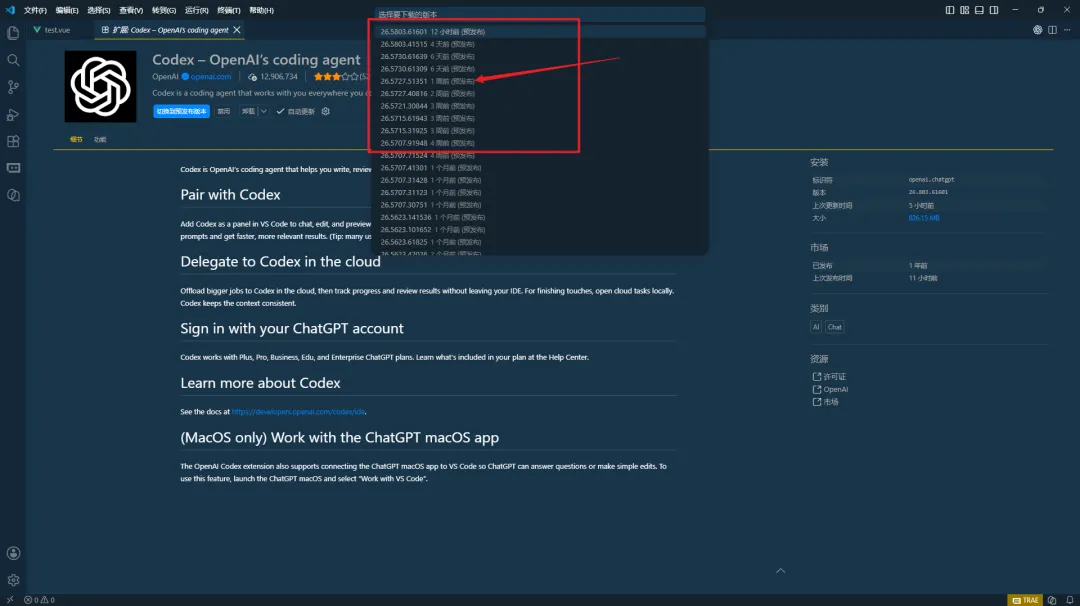Click the status bar icon beside TRAE
Viewport: 1080px width, 606px height.
click(x=1052, y=600)
